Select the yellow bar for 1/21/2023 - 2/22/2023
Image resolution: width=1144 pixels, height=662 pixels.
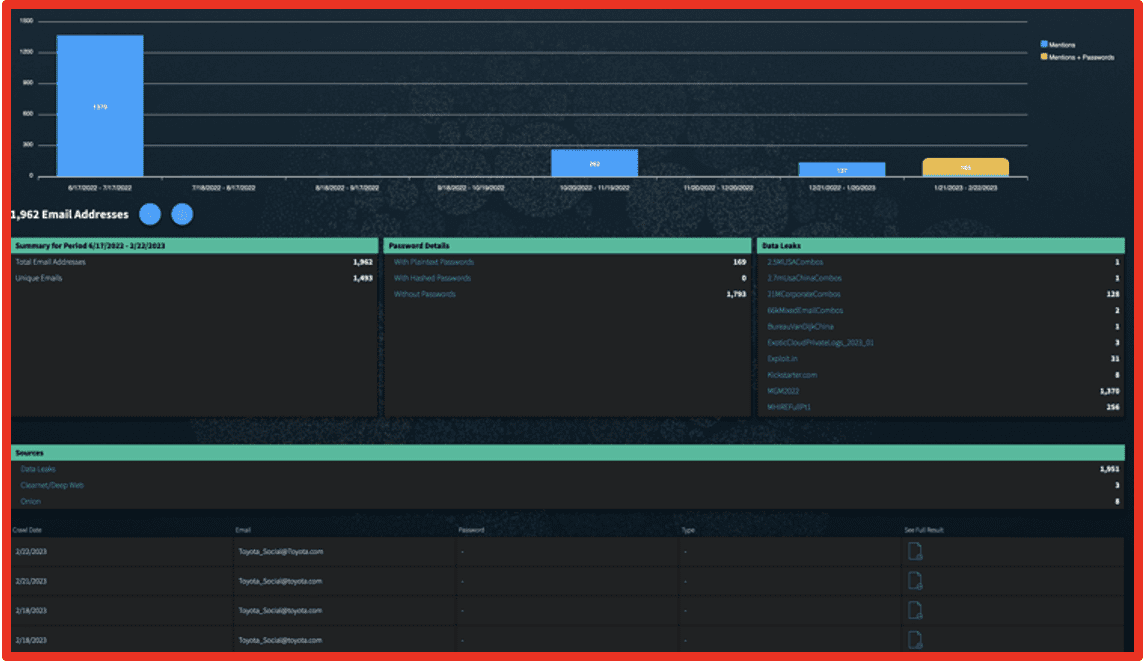[x=965, y=167]
